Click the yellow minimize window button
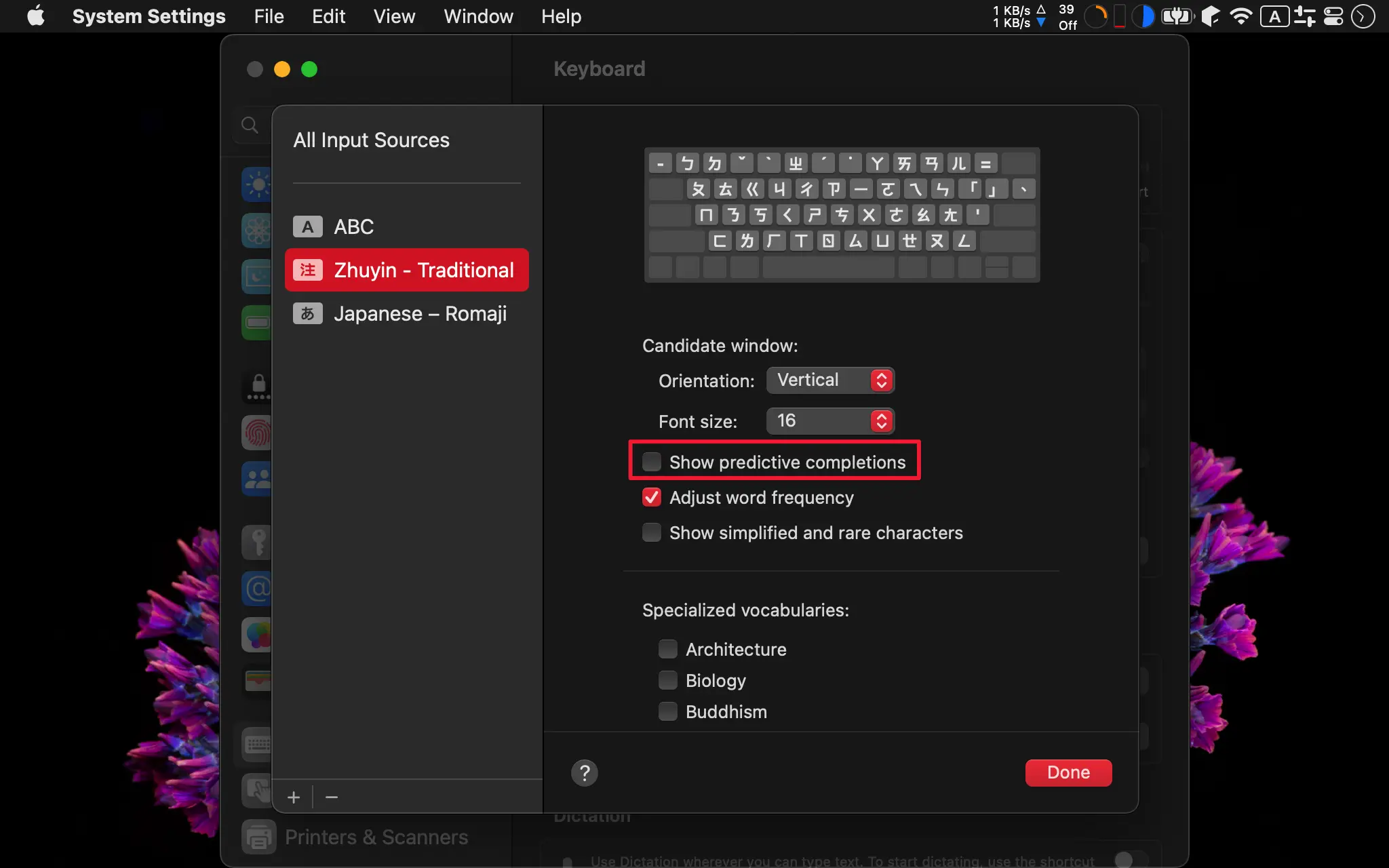 [x=282, y=69]
